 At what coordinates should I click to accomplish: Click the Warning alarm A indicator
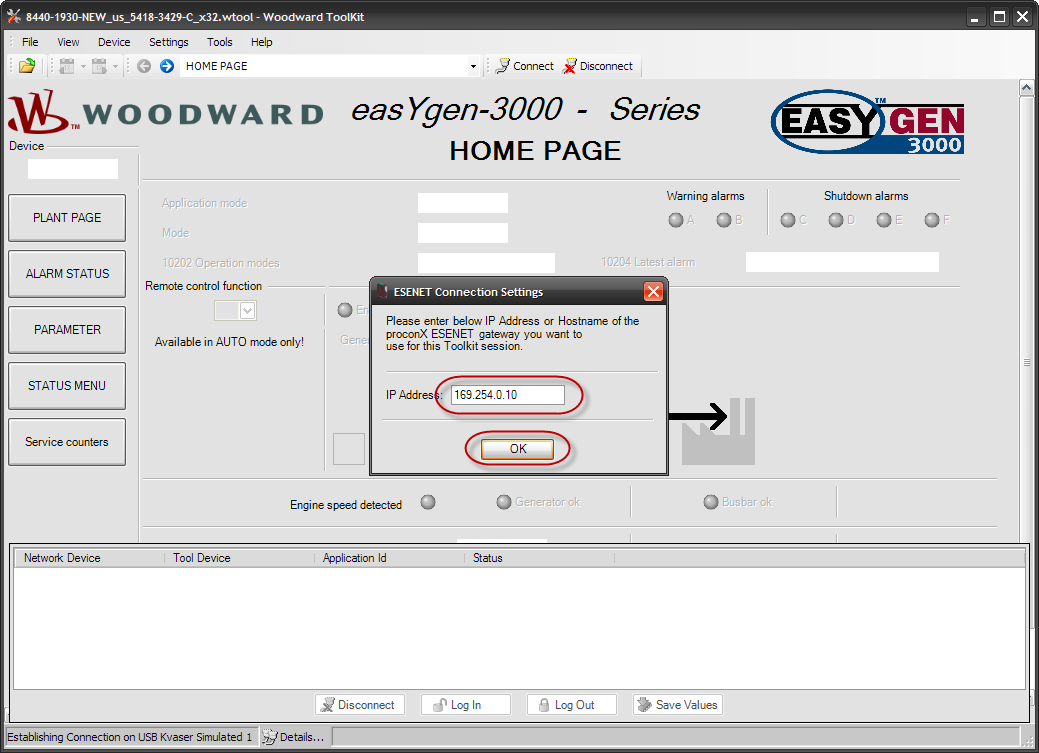pos(676,220)
